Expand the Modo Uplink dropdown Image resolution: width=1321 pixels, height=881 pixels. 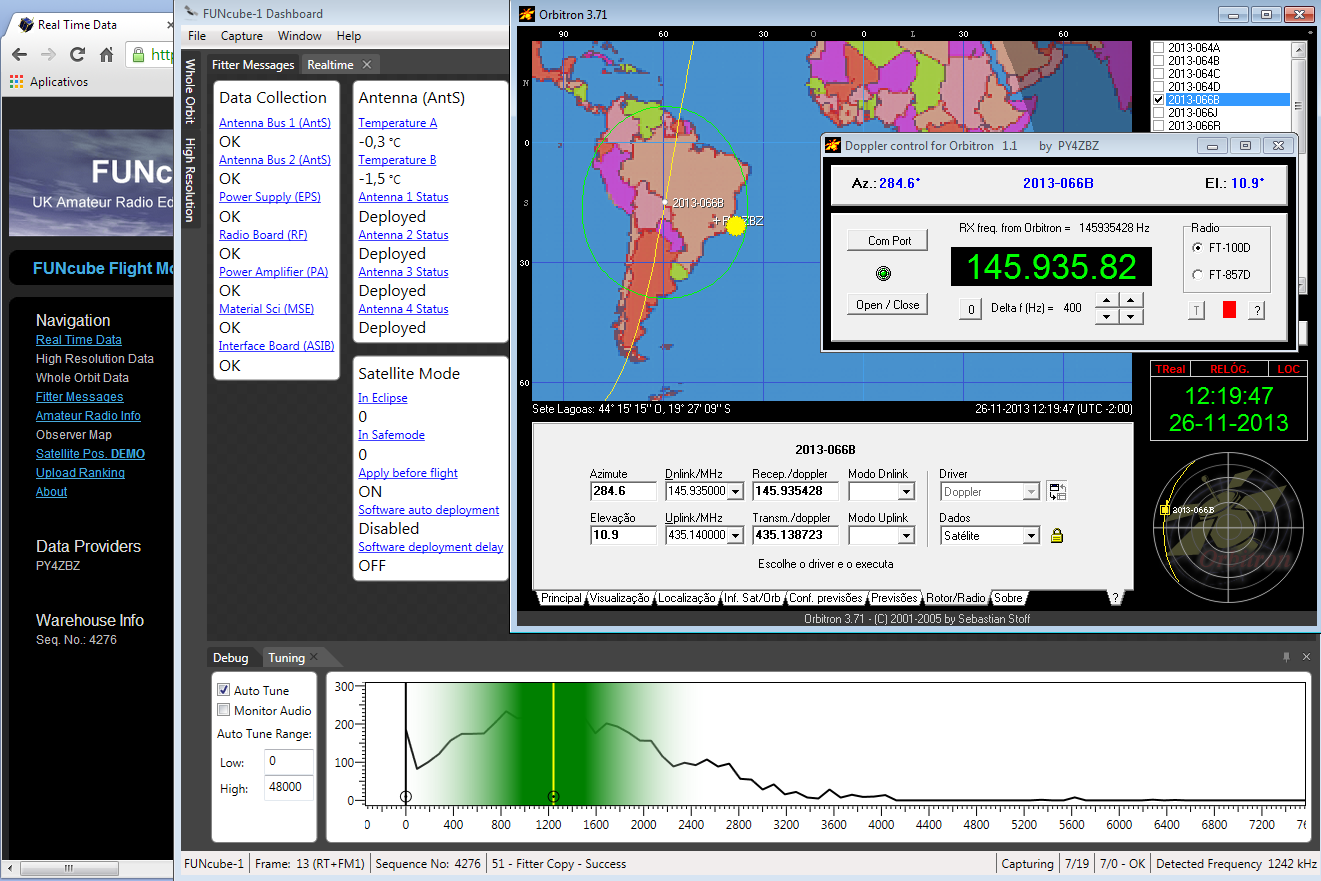(x=906, y=536)
